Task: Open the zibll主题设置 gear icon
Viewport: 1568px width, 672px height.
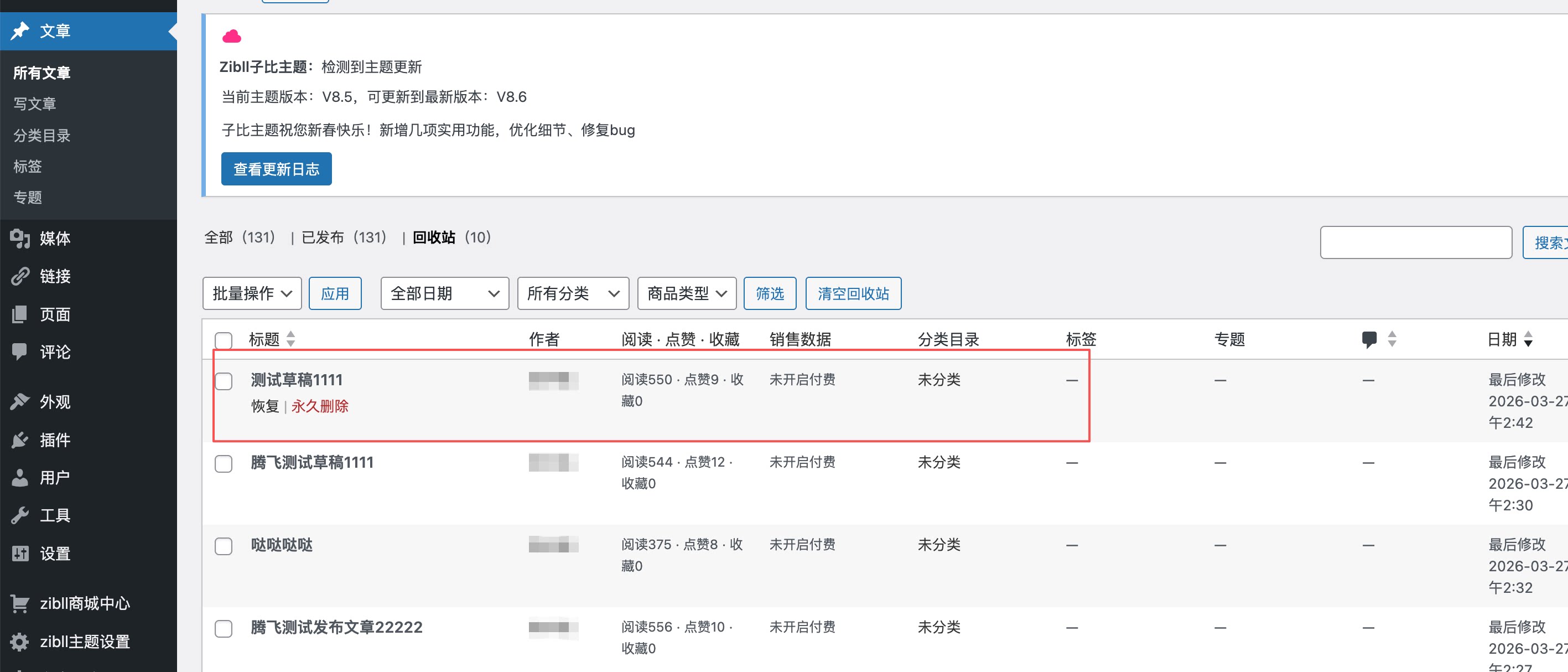Action: click(20, 642)
